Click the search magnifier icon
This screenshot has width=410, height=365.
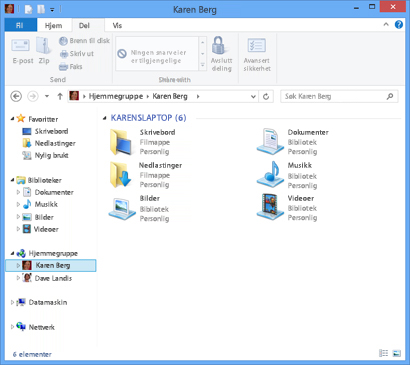tap(390, 96)
